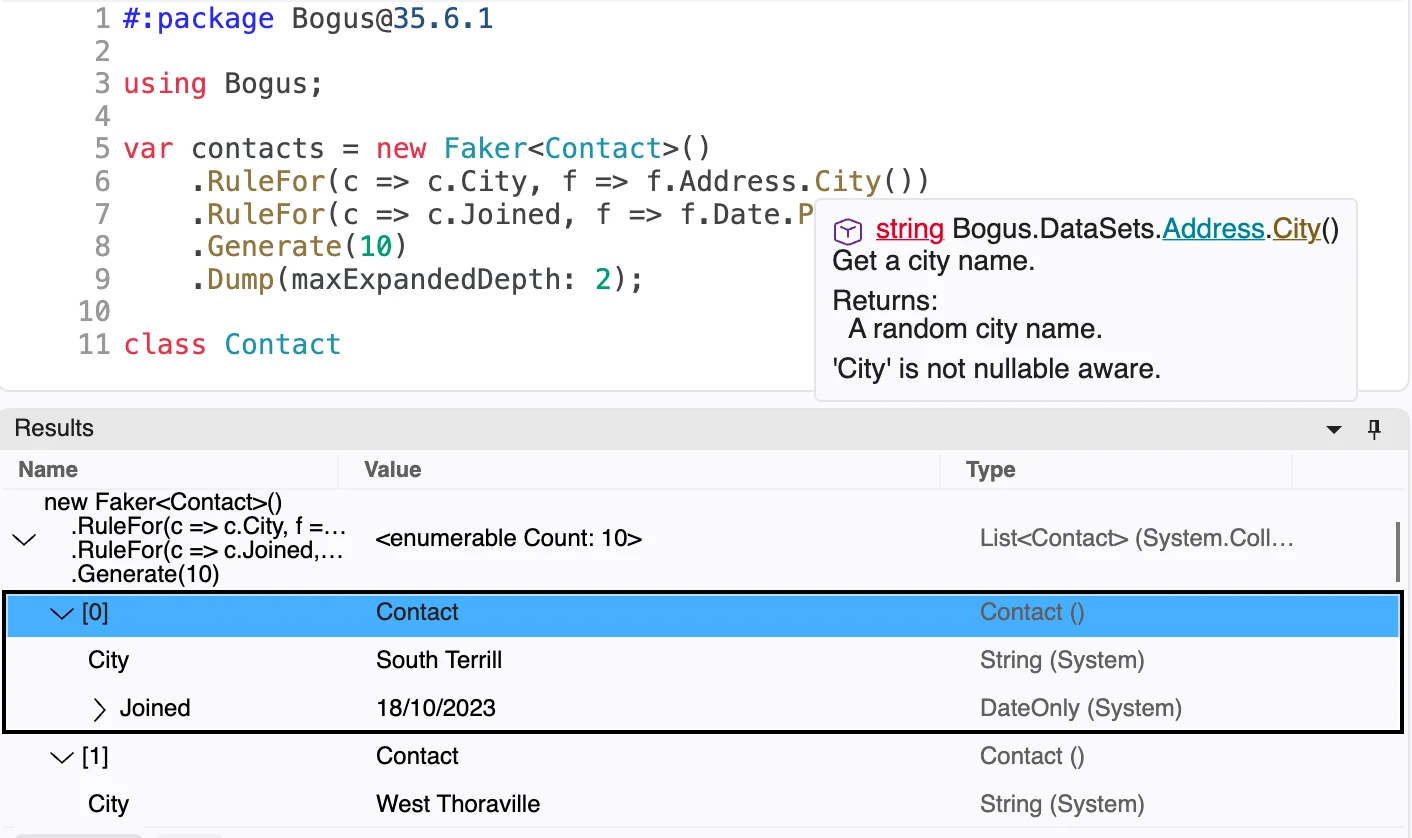Screen dimensions: 1412x838
Task: Click the 'using Bogus;' code line
Action: 223,84
